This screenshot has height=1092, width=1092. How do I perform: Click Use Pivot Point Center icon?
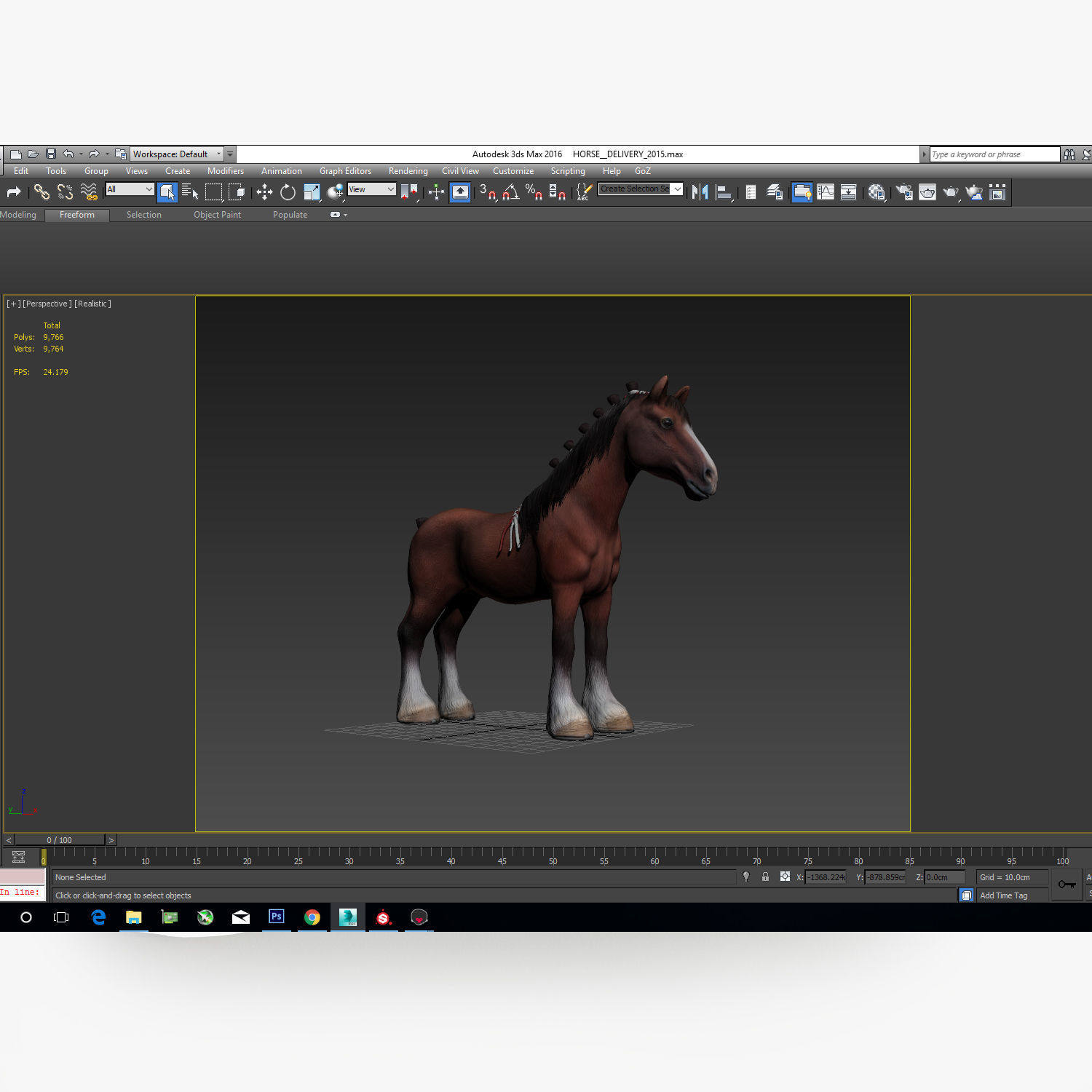(410, 192)
